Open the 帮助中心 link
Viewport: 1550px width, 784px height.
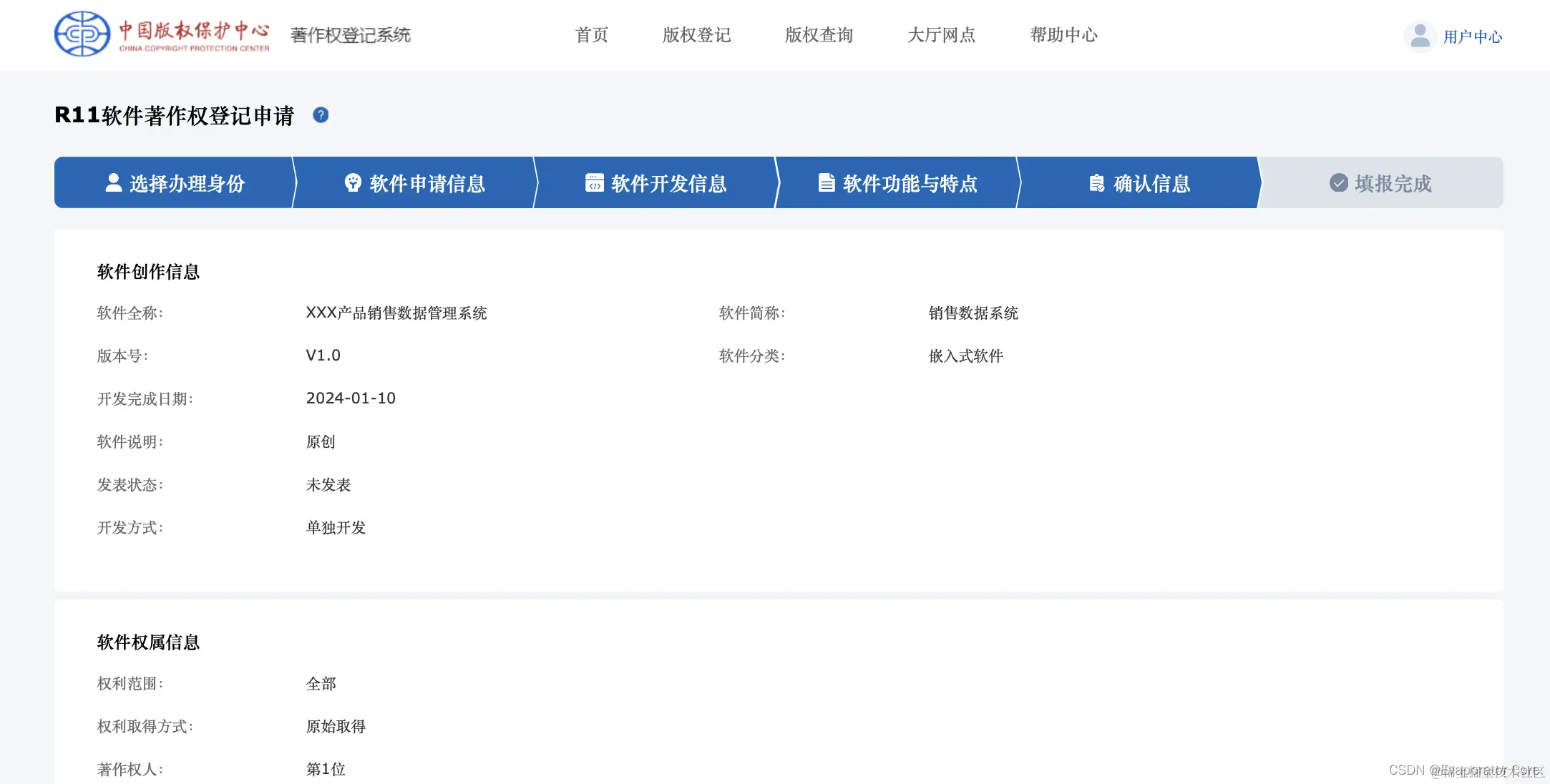click(1063, 35)
